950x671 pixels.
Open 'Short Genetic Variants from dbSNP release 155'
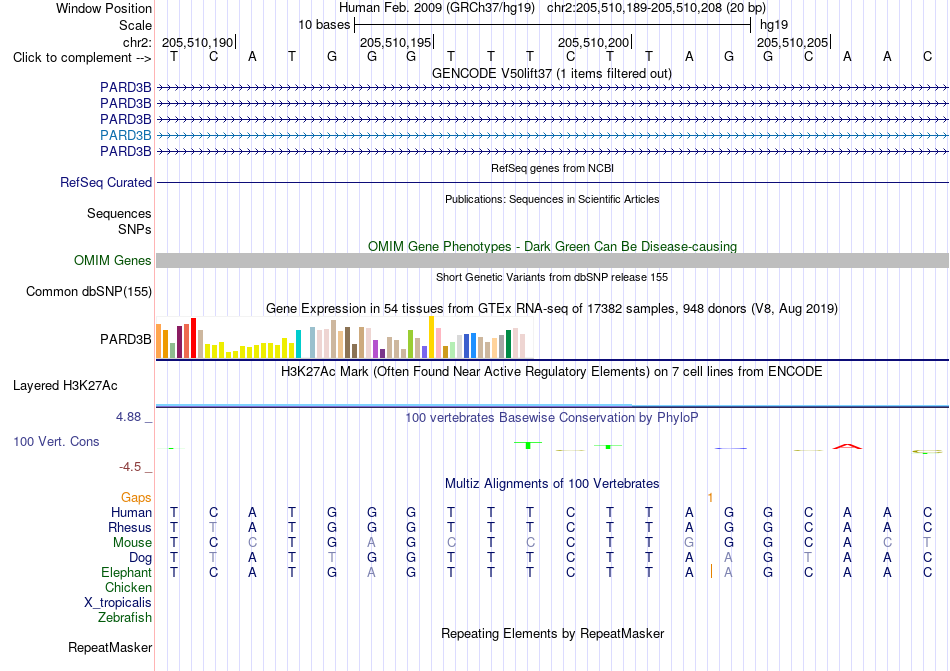click(552, 277)
